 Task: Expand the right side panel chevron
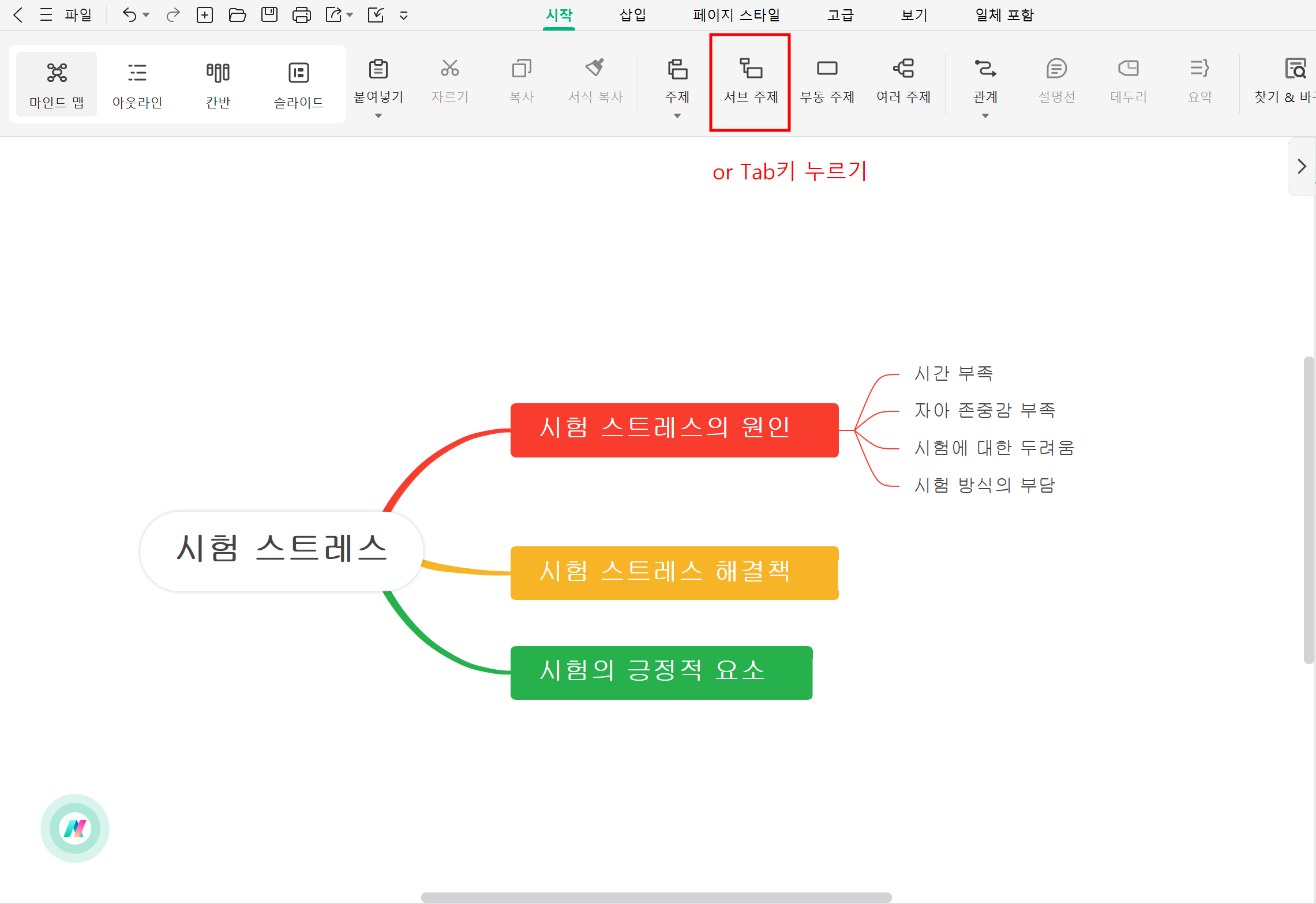1302,166
